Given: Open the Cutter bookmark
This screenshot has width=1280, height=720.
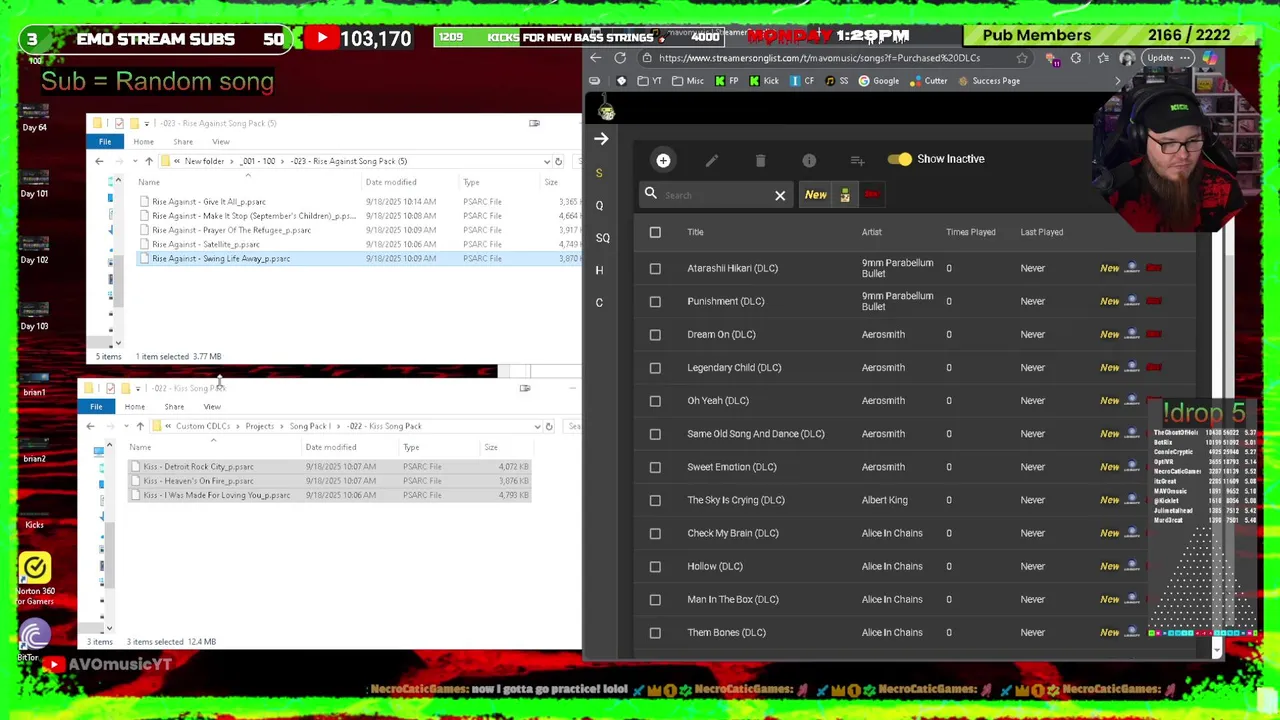Looking at the screenshot, I should click(928, 81).
